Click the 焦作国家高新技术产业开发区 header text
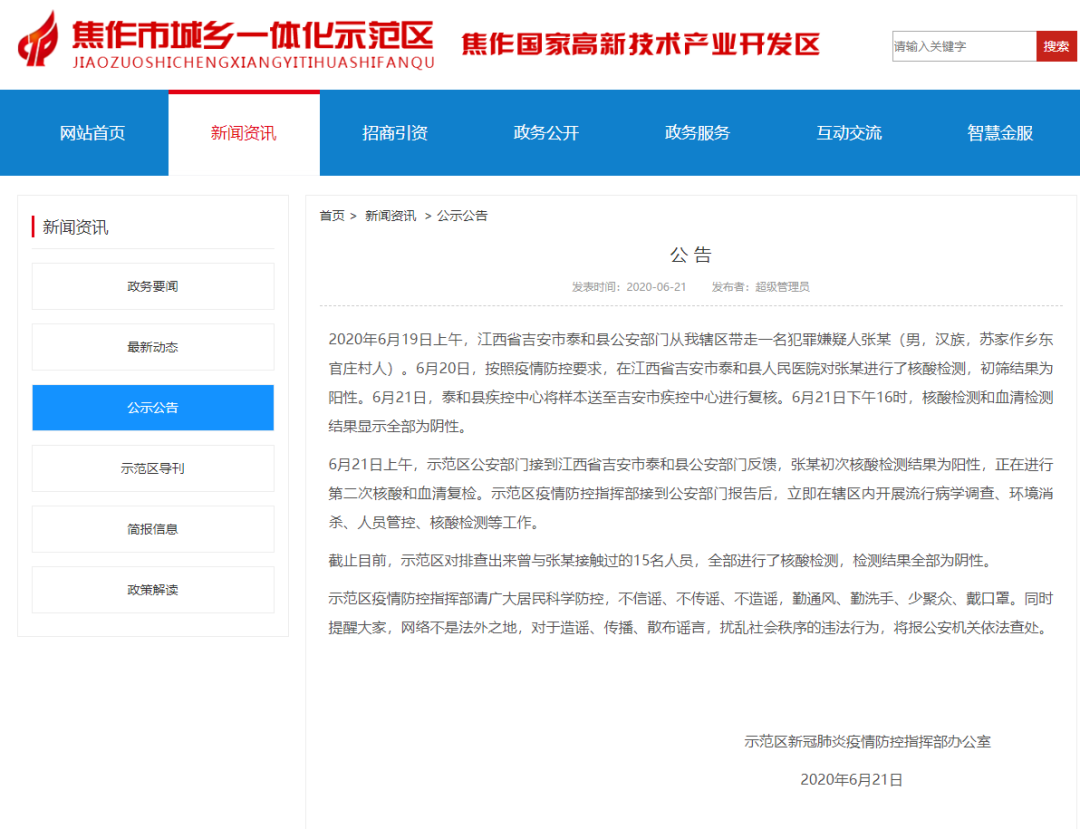Image resolution: width=1080 pixels, height=829 pixels. click(641, 44)
